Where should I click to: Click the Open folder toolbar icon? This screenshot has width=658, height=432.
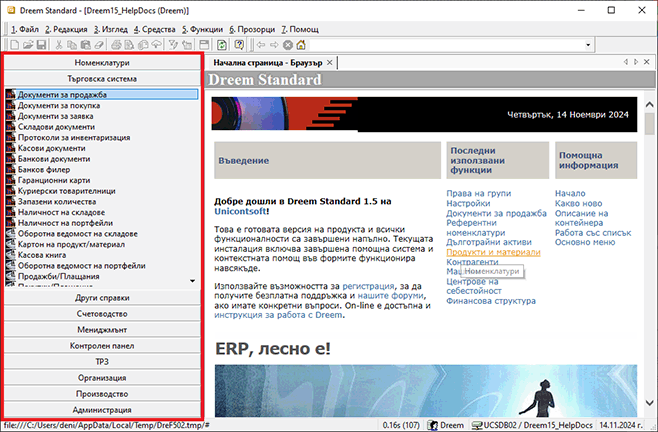(28, 45)
